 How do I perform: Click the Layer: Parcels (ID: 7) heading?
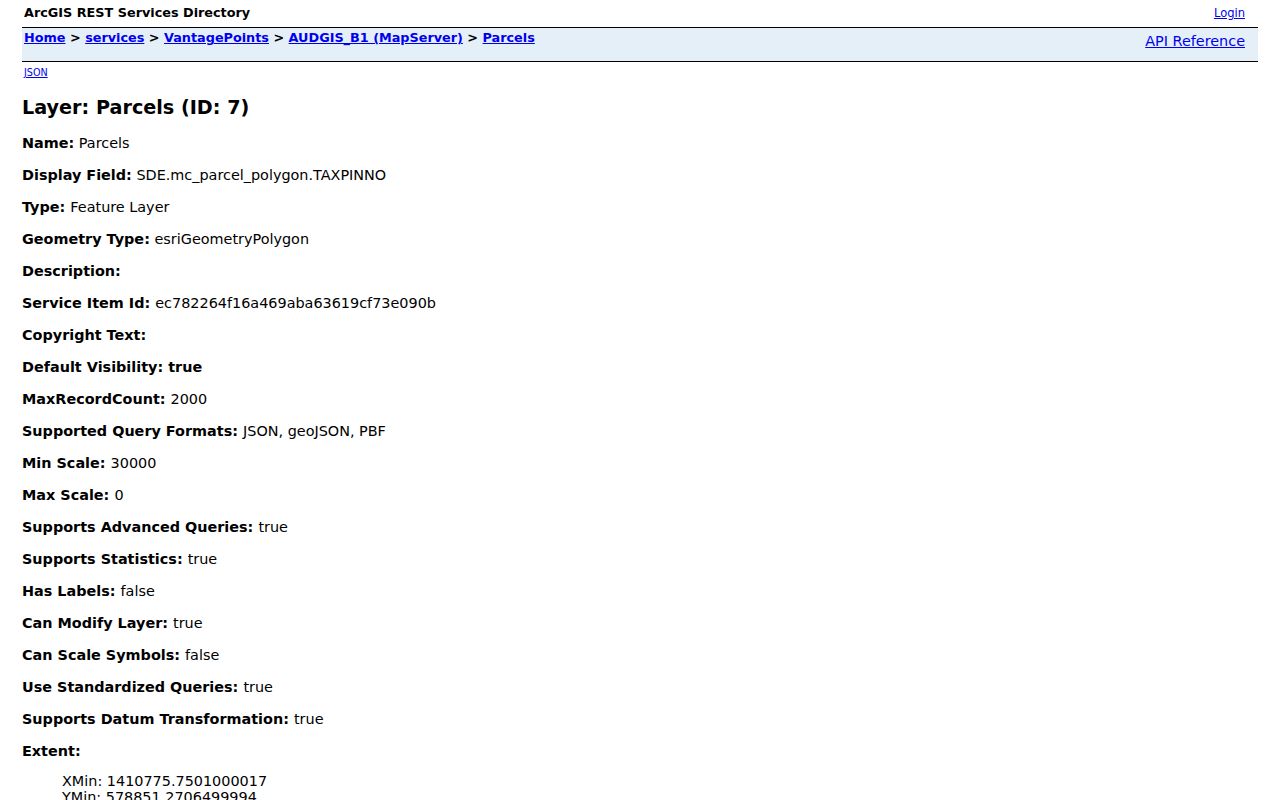pos(135,107)
